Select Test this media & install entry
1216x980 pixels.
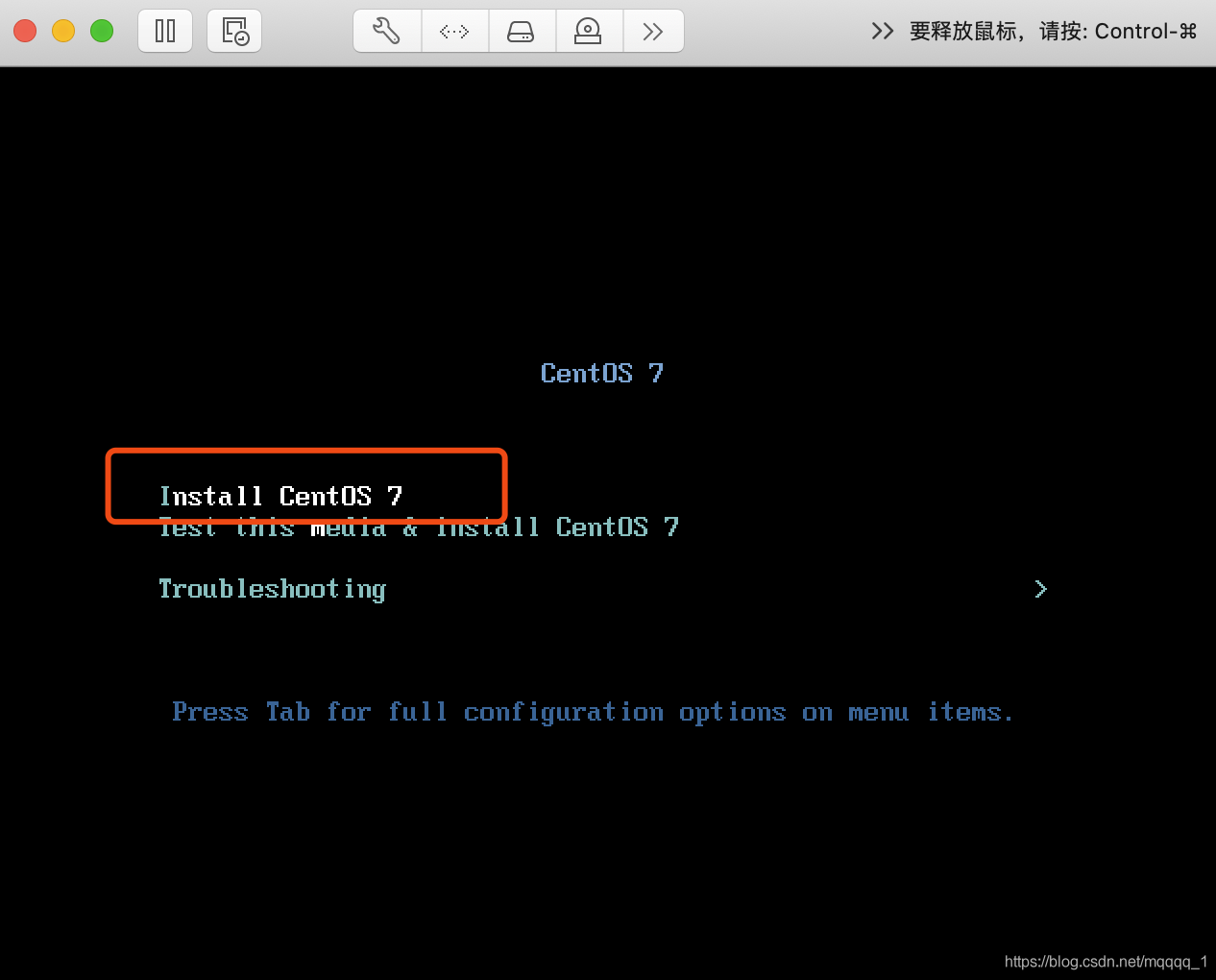coord(419,527)
